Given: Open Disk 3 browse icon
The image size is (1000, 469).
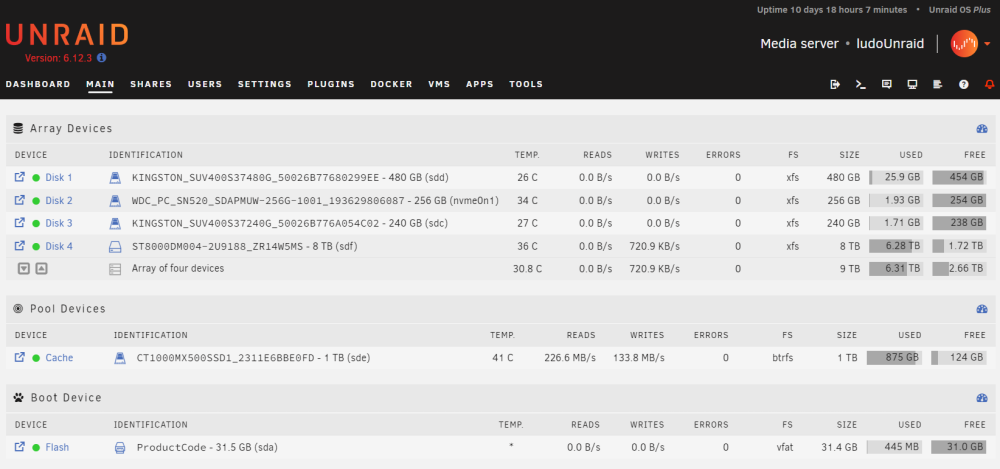Looking at the screenshot, I should (20, 223).
